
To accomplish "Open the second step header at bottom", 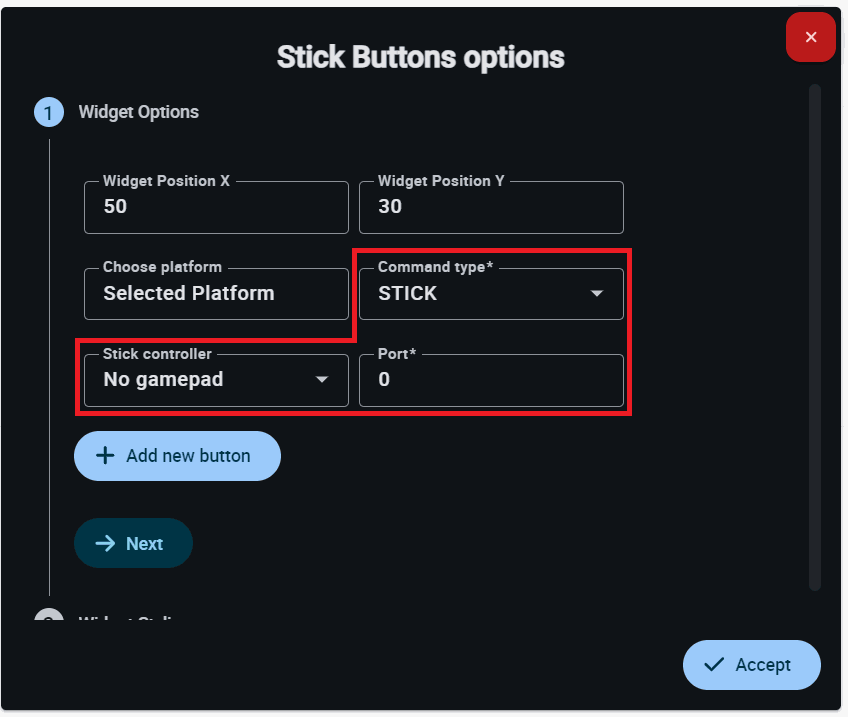I will click(130, 619).
